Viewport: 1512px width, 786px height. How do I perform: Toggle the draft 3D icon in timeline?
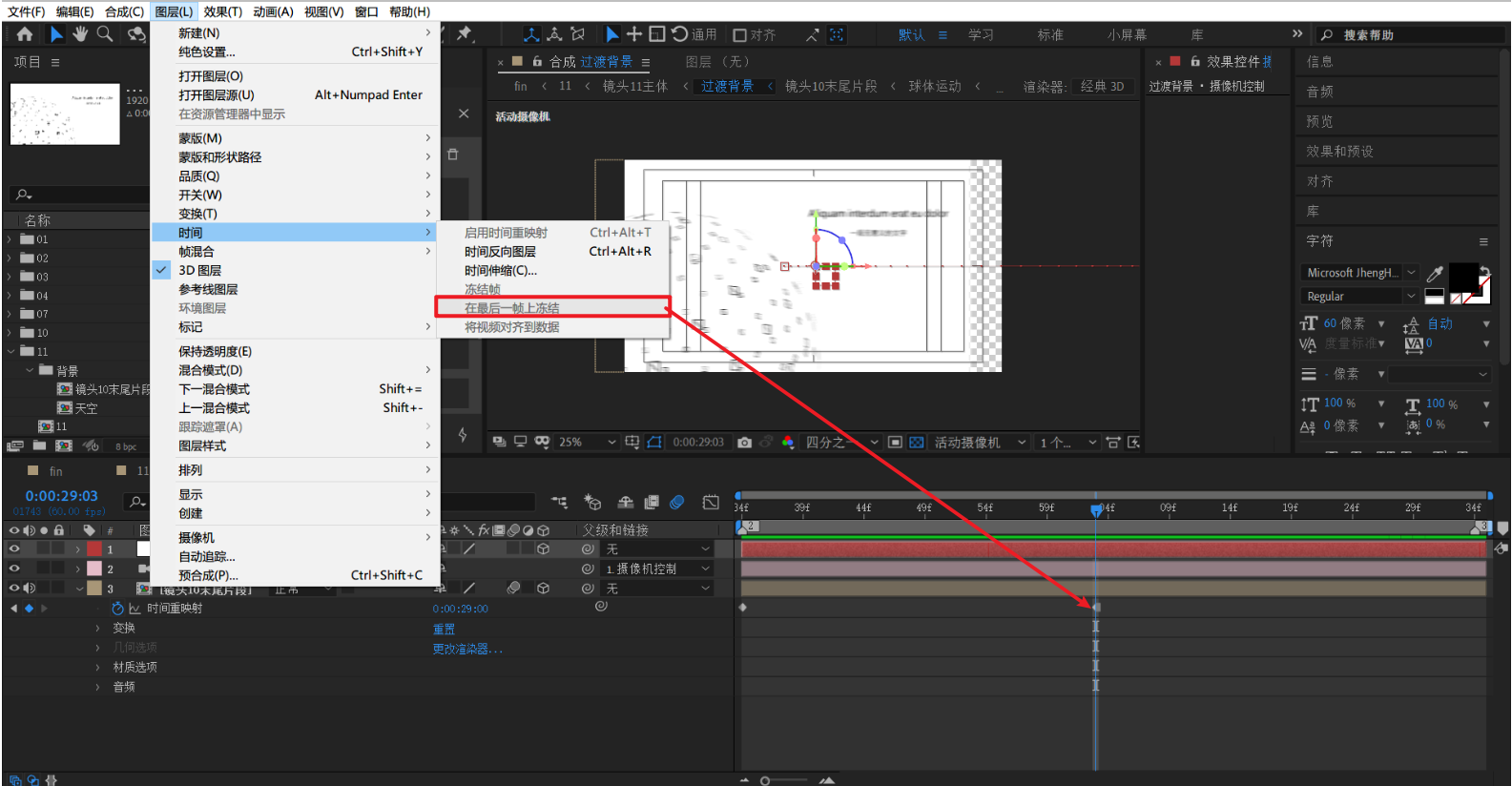click(x=592, y=503)
